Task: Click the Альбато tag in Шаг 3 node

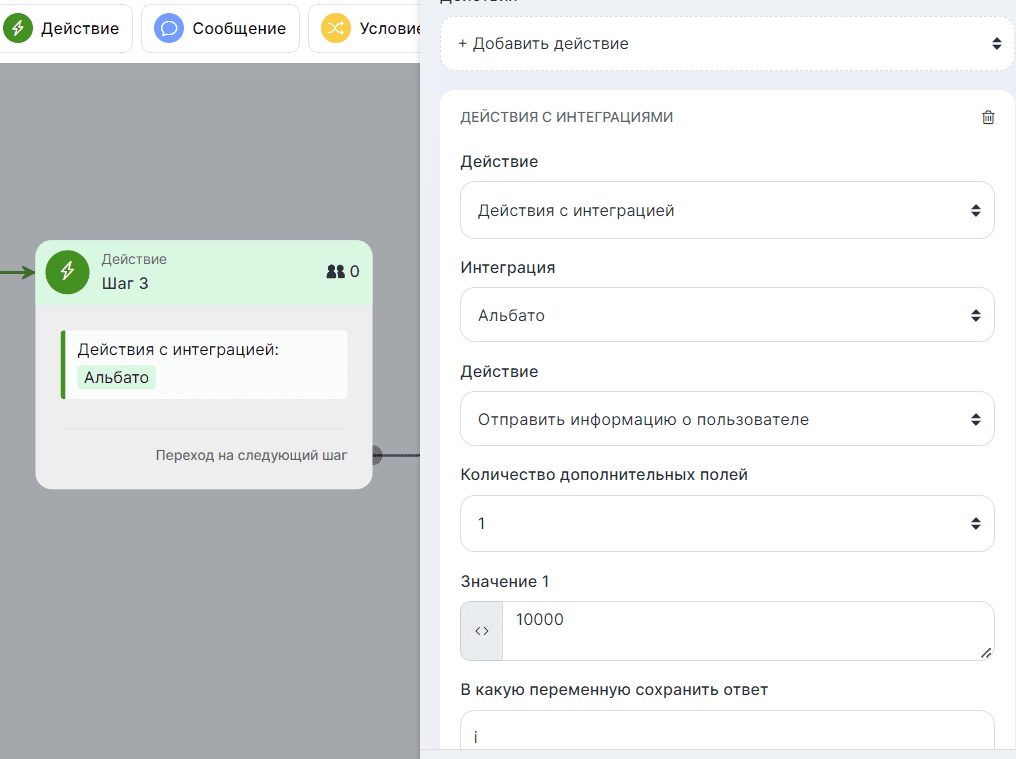Action: click(x=116, y=377)
